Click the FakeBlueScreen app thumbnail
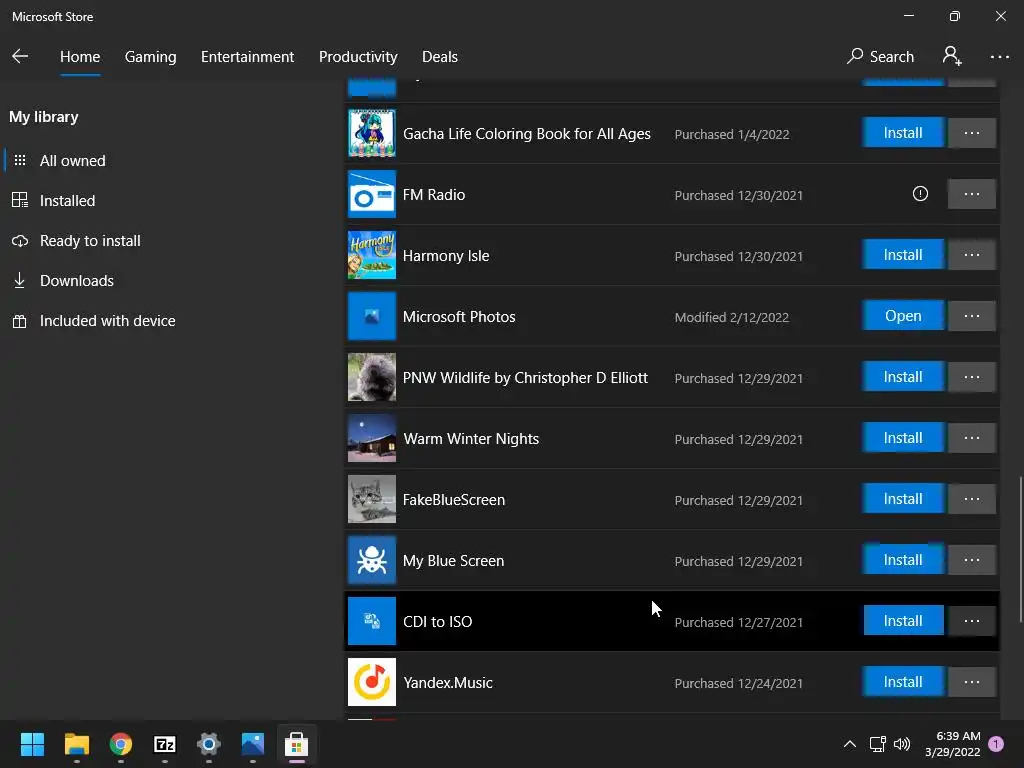Image resolution: width=1024 pixels, height=768 pixels. tap(372, 500)
